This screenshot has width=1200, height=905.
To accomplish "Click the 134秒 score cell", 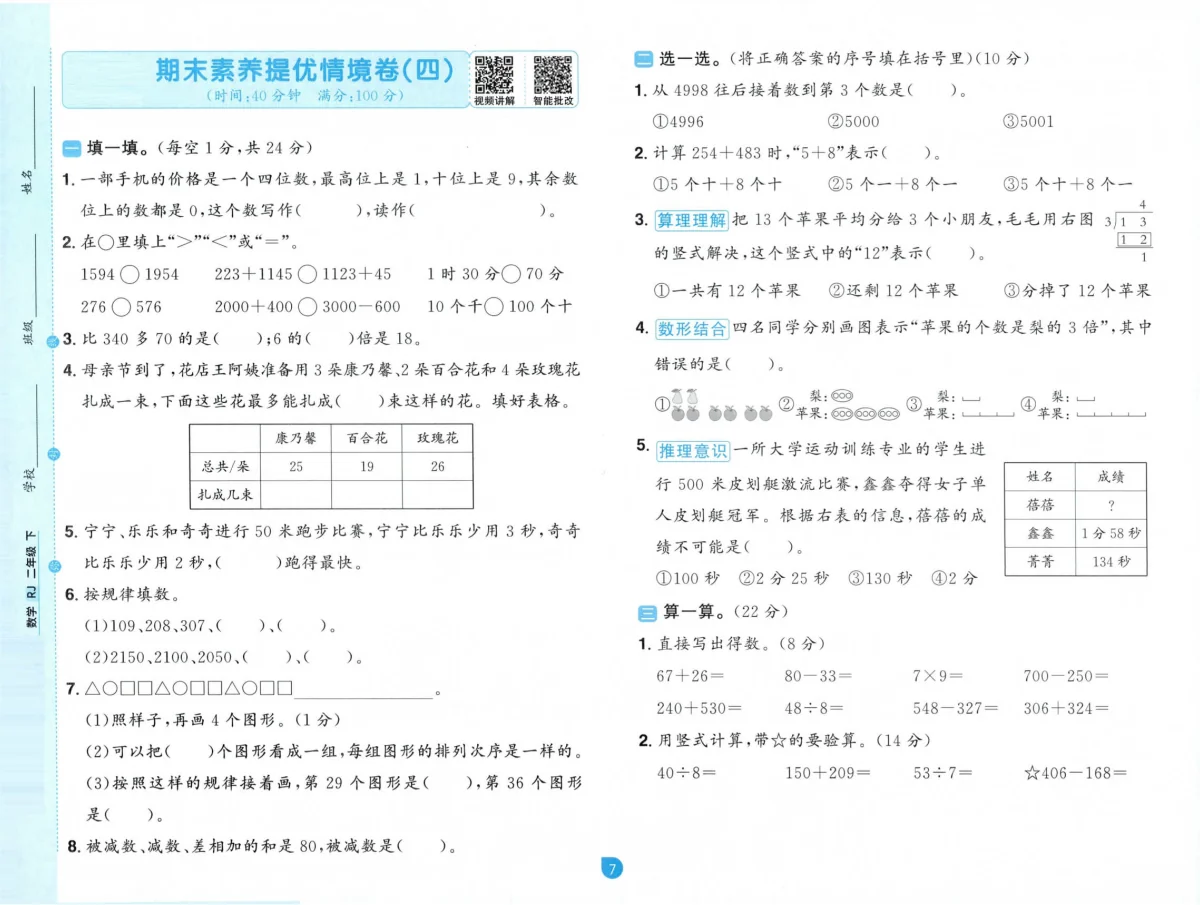I will tap(1110, 561).
